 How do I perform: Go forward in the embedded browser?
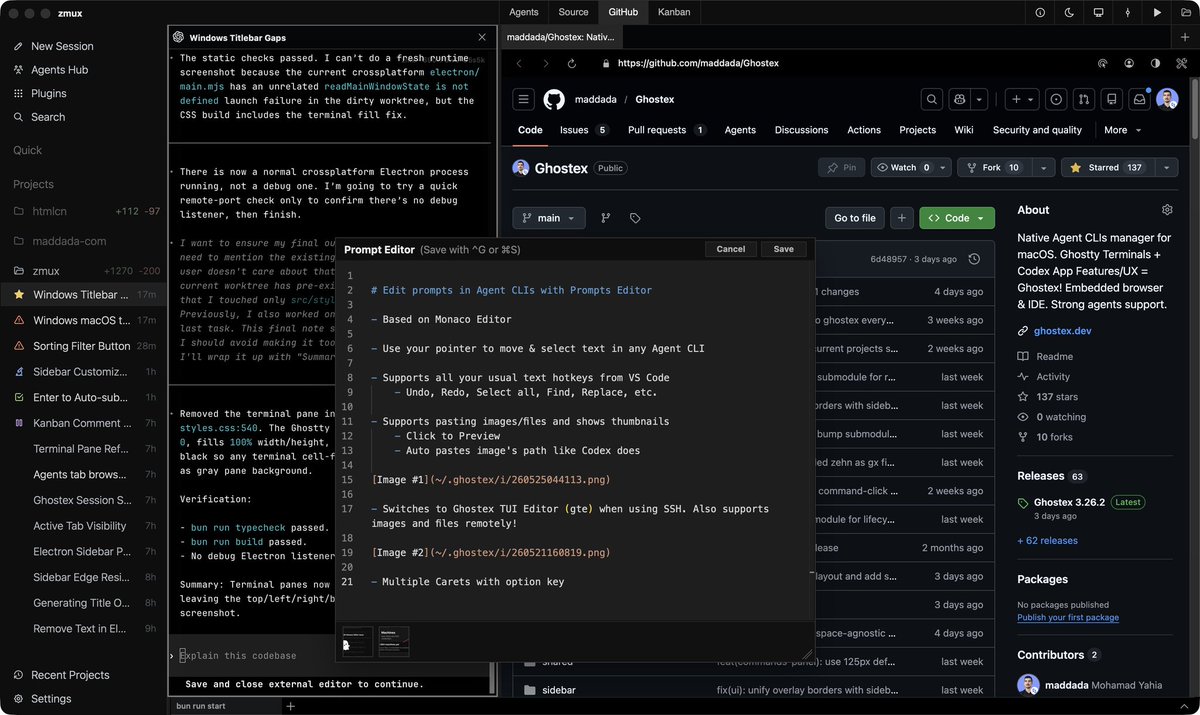tap(546, 63)
